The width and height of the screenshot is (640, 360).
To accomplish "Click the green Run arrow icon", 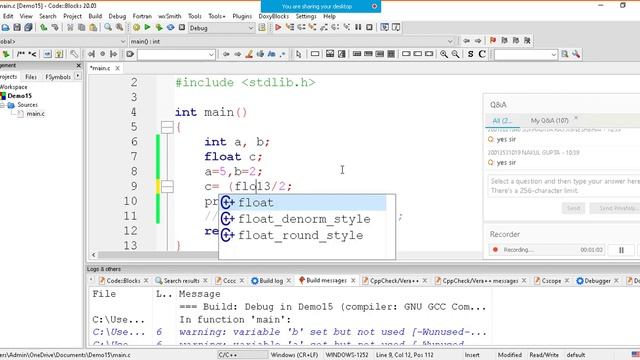I will 147,27.
